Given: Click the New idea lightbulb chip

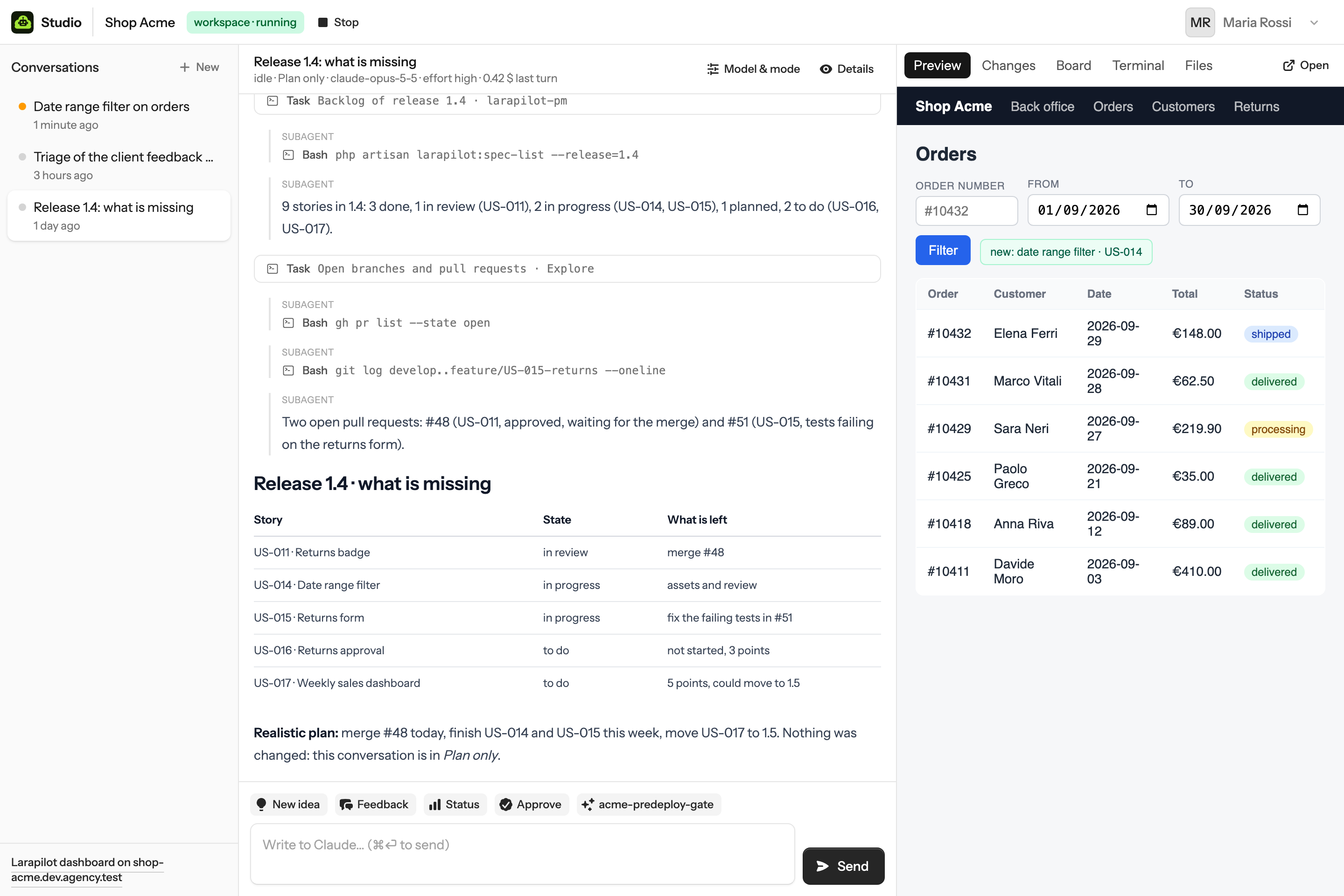Looking at the screenshot, I should (288, 804).
